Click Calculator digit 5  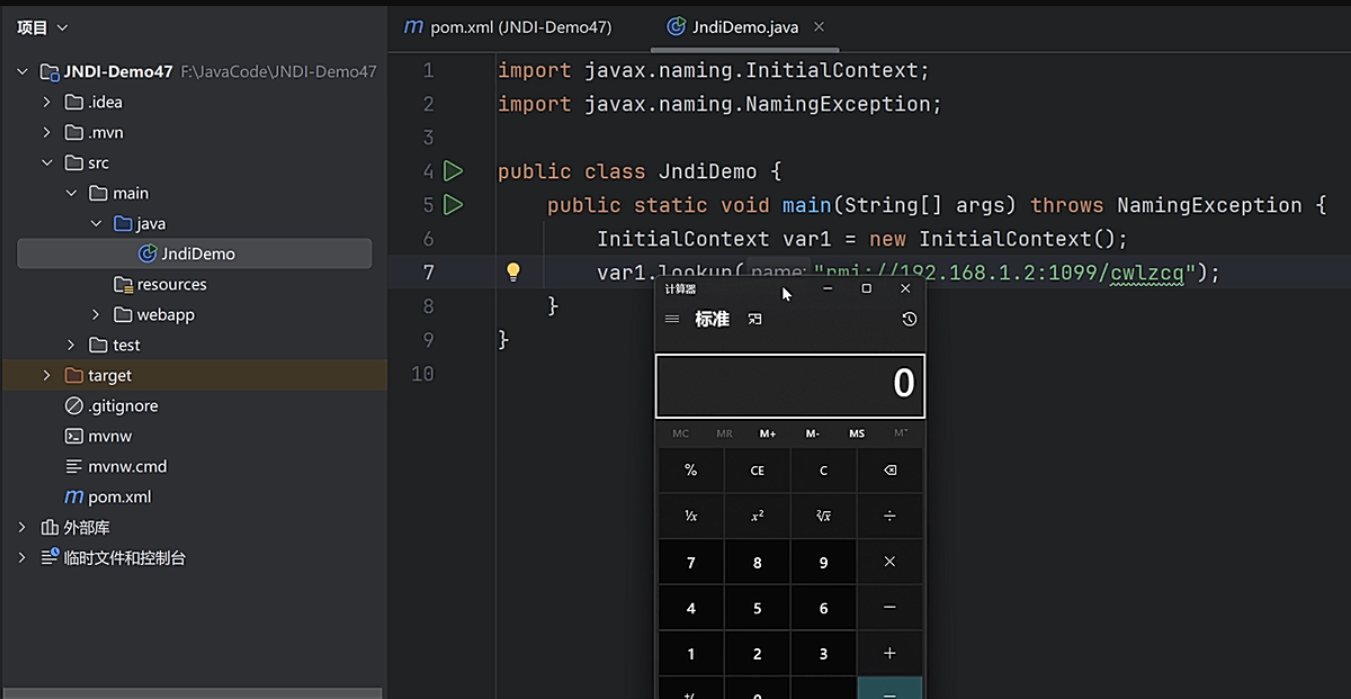click(757, 608)
